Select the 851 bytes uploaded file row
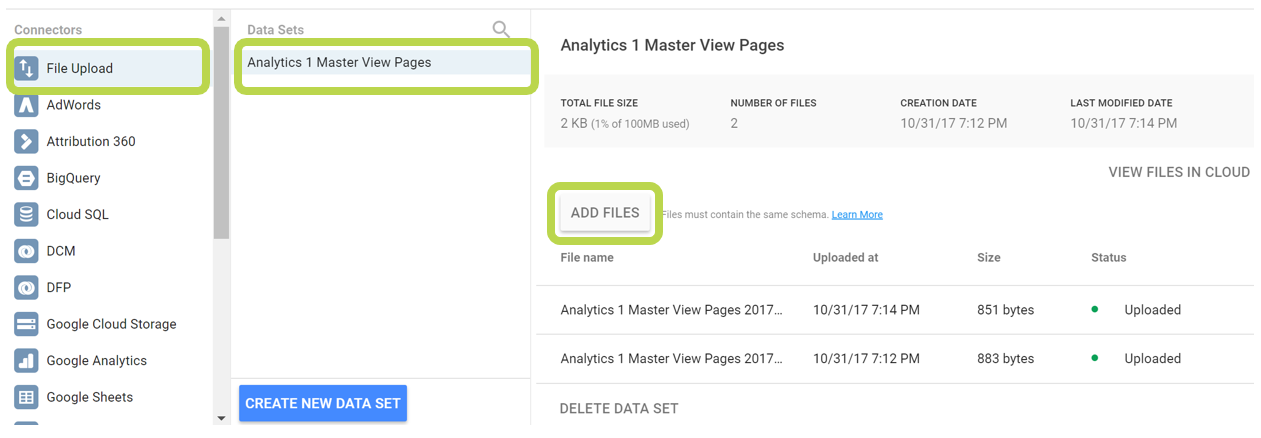Image resolution: width=1261 pixels, height=438 pixels. pos(894,310)
